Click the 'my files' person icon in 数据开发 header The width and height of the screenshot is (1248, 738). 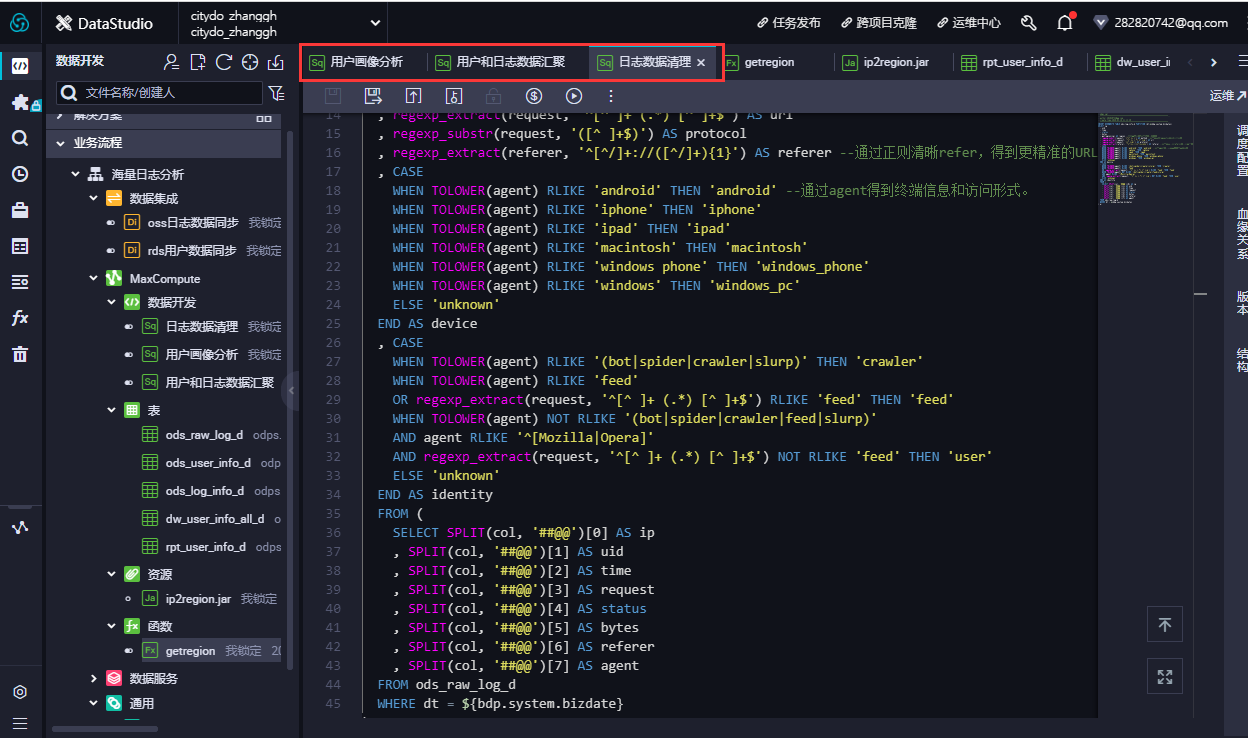pyautogui.click(x=172, y=62)
